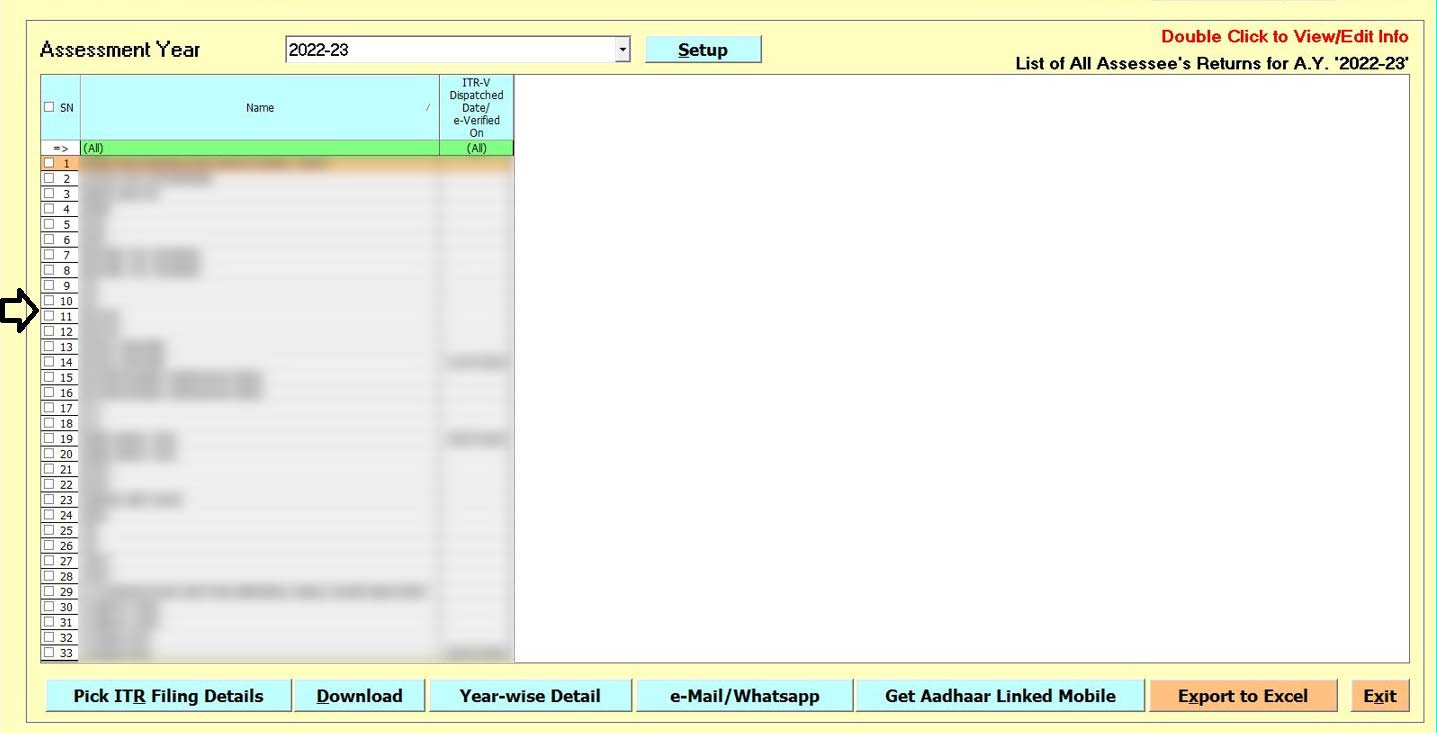Open the Assessment Year dropdown
The height and width of the screenshot is (733, 1437).
coord(623,49)
